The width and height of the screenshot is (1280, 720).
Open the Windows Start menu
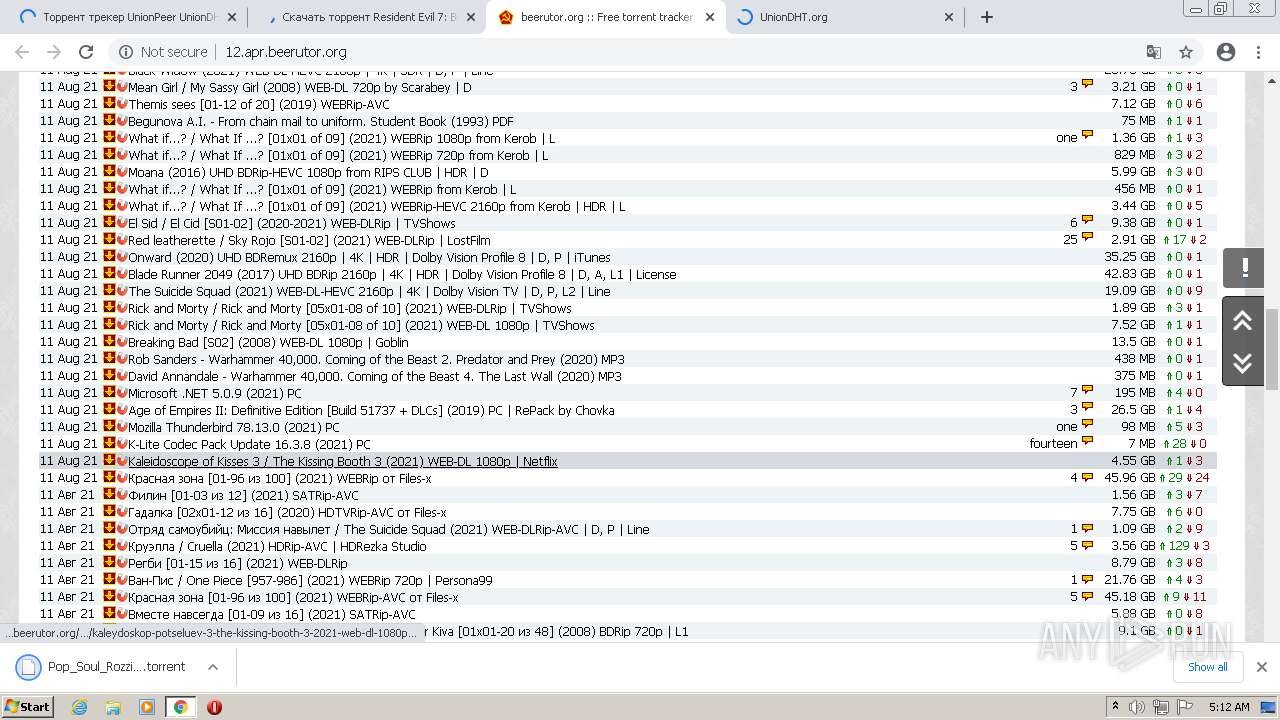(x=27, y=706)
